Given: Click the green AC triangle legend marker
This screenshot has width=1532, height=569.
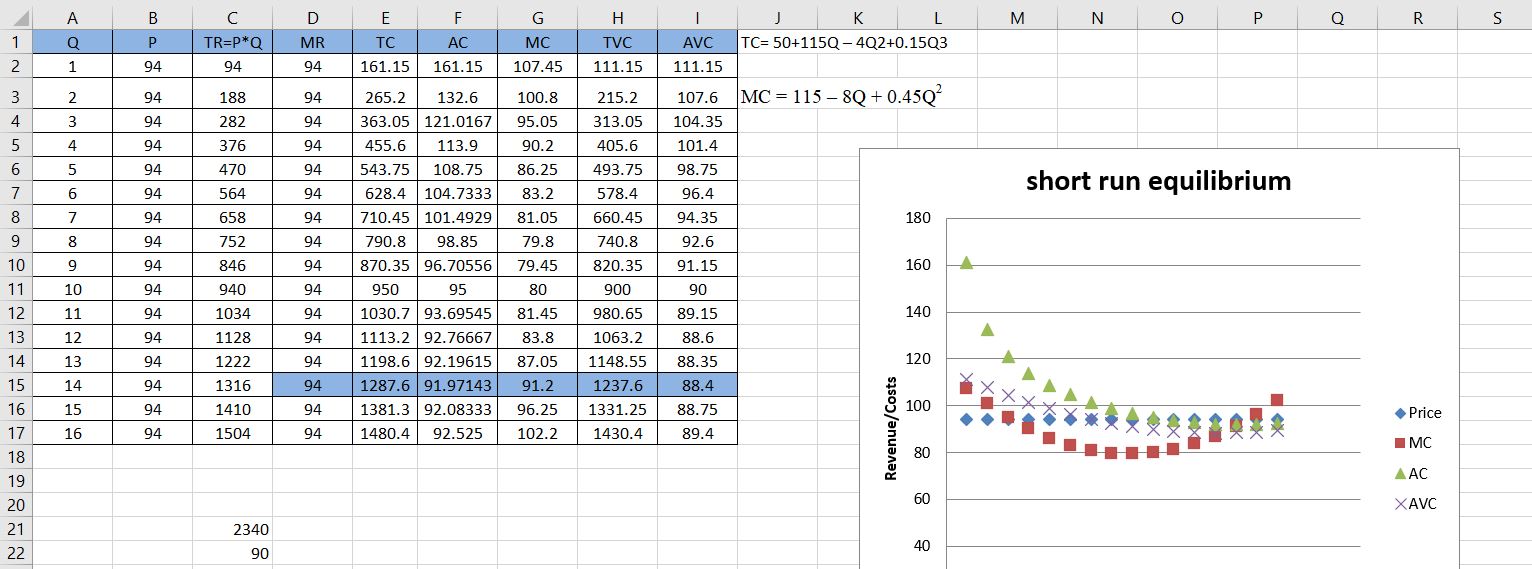Looking at the screenshot, I should pos(1400,474).
